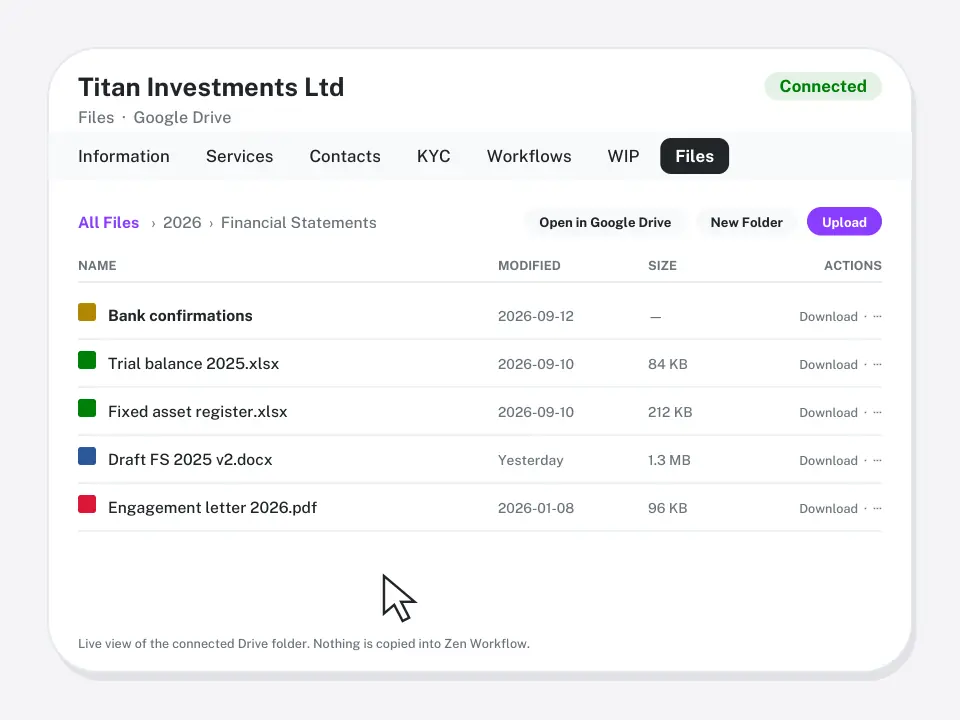The height and width of the screenshot is (720, 960).
Task: Download Draft FS 2025 v2.docx
Action: click(828, 460)
